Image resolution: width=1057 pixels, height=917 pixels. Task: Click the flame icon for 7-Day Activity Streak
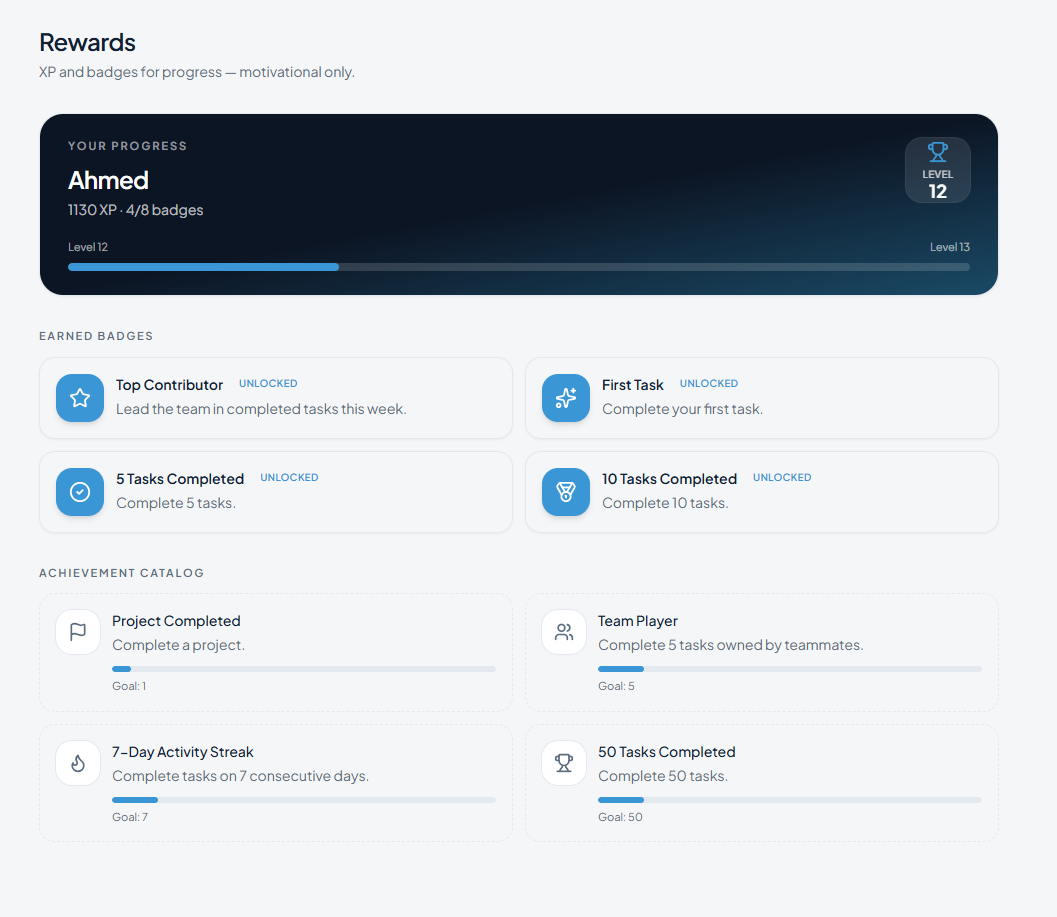click(x=78, y=763)
